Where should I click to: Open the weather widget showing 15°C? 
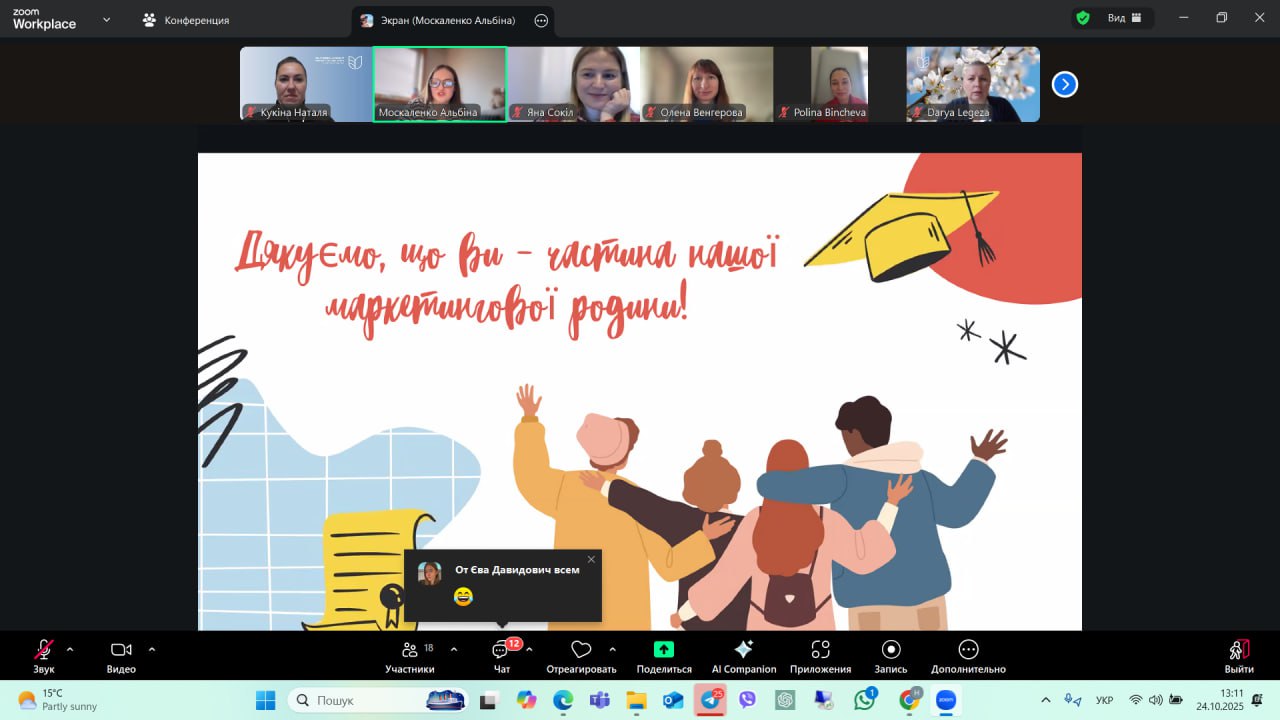click(x=58, y=700)
